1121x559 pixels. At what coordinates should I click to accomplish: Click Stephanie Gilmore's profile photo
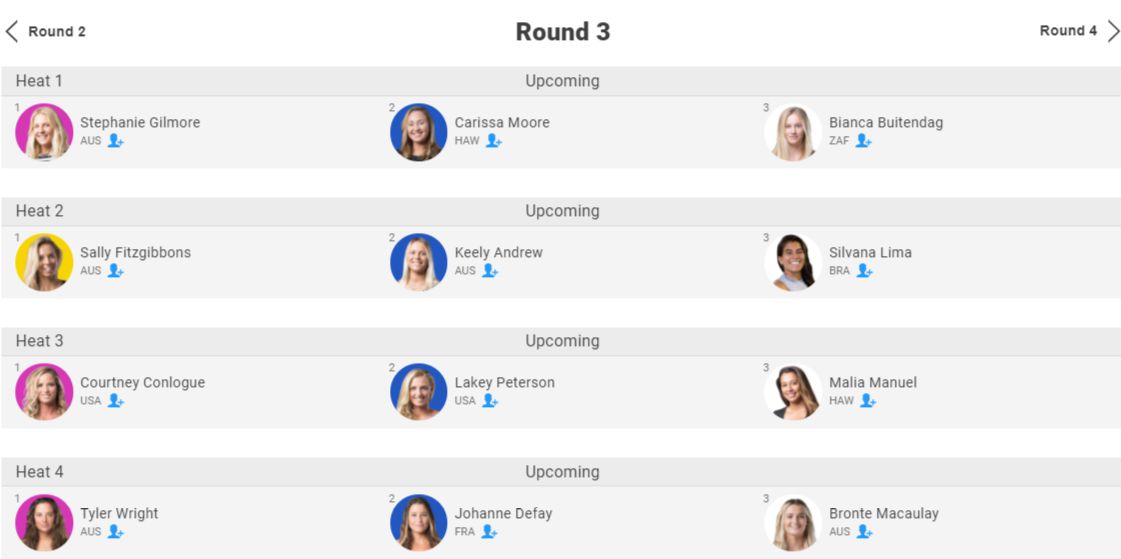44,132
